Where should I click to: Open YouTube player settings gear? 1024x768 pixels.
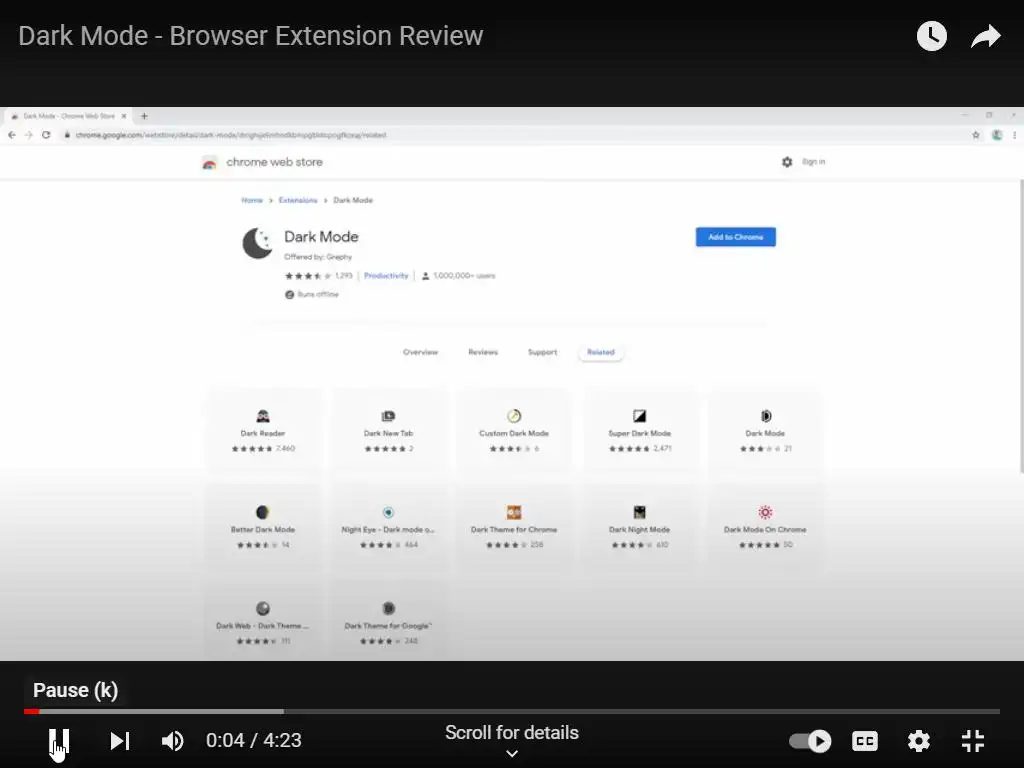pos(918,741)
